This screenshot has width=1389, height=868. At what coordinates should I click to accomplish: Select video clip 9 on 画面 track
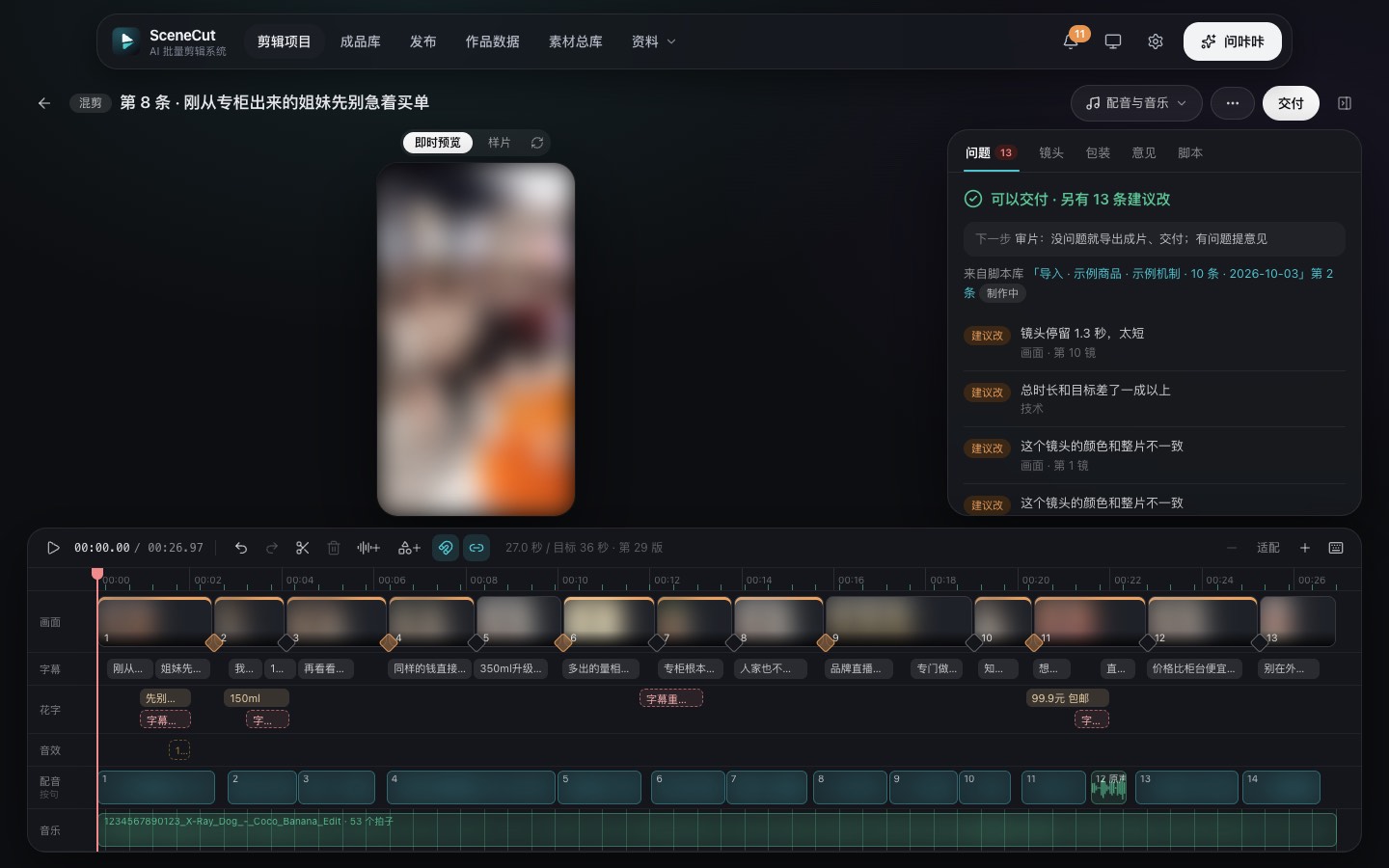tap(898, 622)
